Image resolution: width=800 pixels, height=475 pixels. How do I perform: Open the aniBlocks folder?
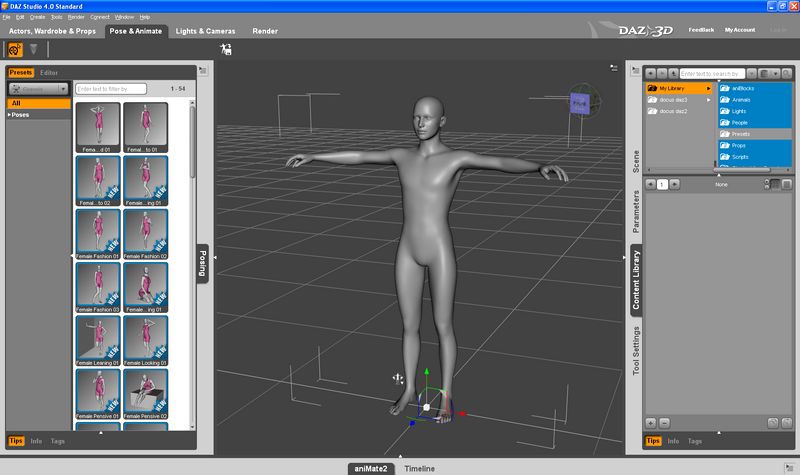pos(755,88)
